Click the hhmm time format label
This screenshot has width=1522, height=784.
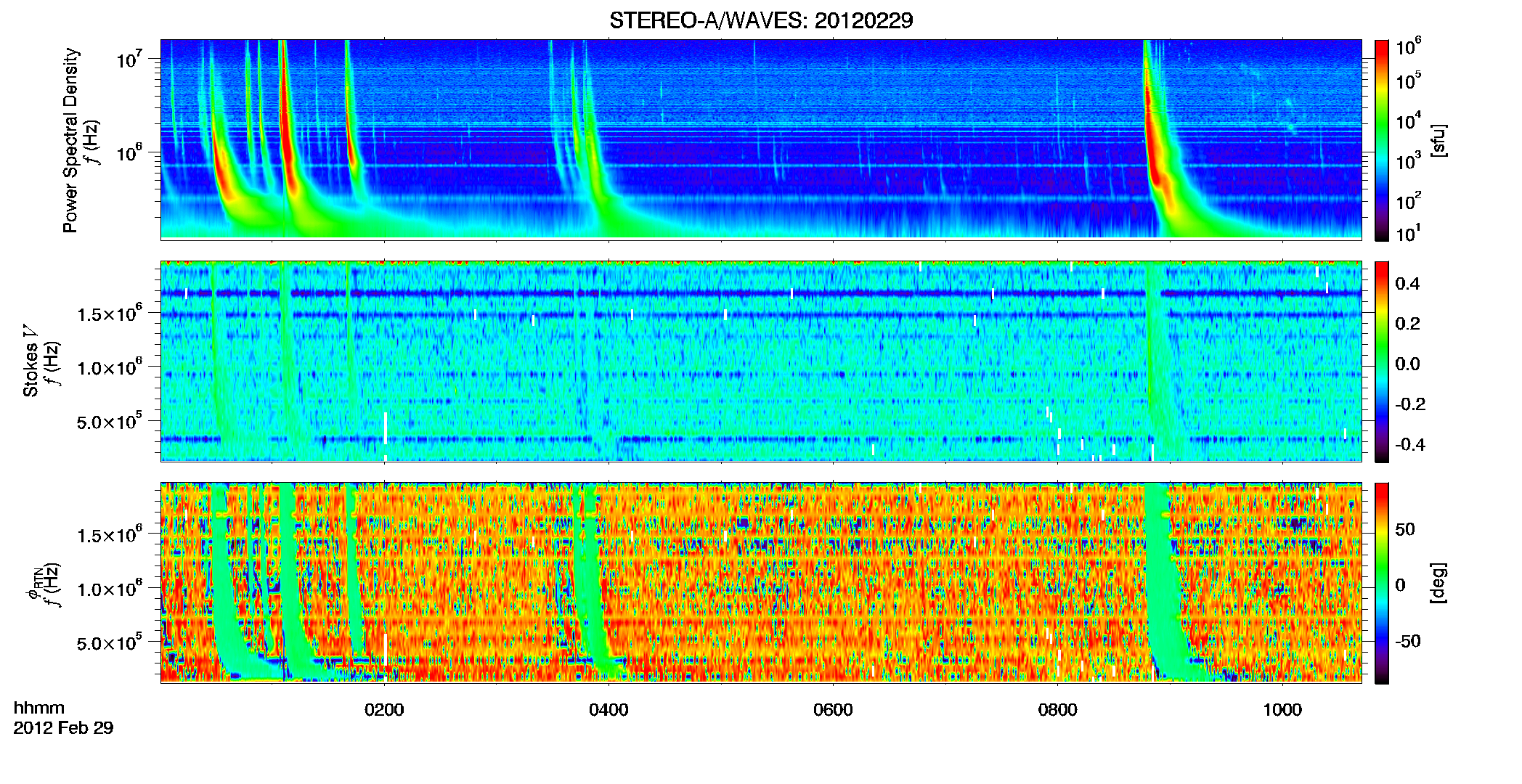(x=39, y=708)
